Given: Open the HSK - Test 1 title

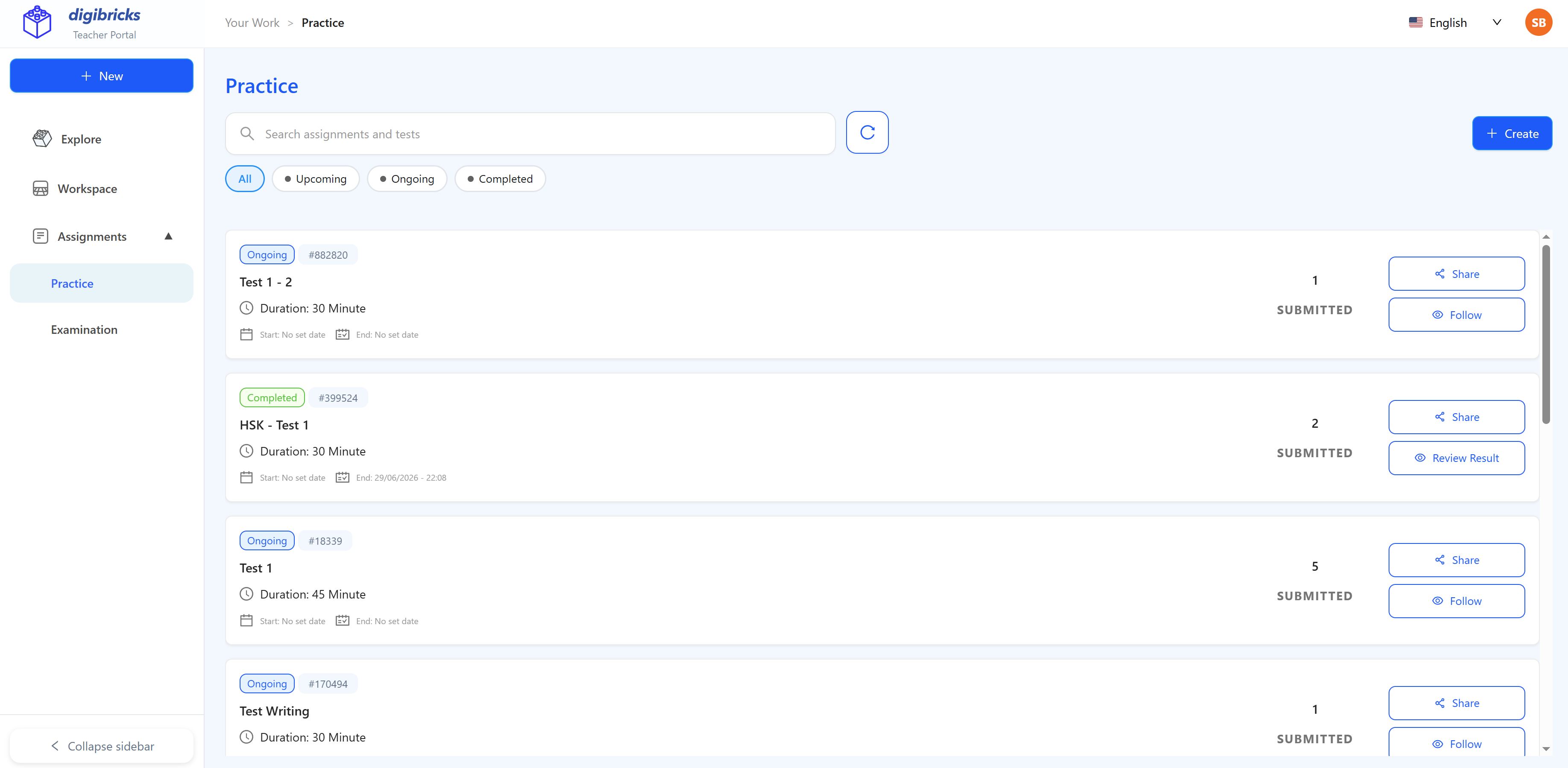Looking at the screenshot, I should pyautogui.click(x=274, y=425).
